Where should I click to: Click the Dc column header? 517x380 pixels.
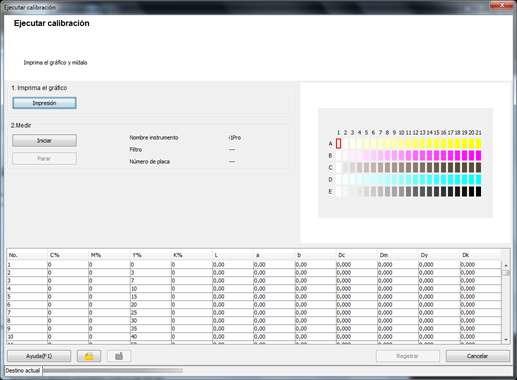pyautogui.click(x=357, y=255)
